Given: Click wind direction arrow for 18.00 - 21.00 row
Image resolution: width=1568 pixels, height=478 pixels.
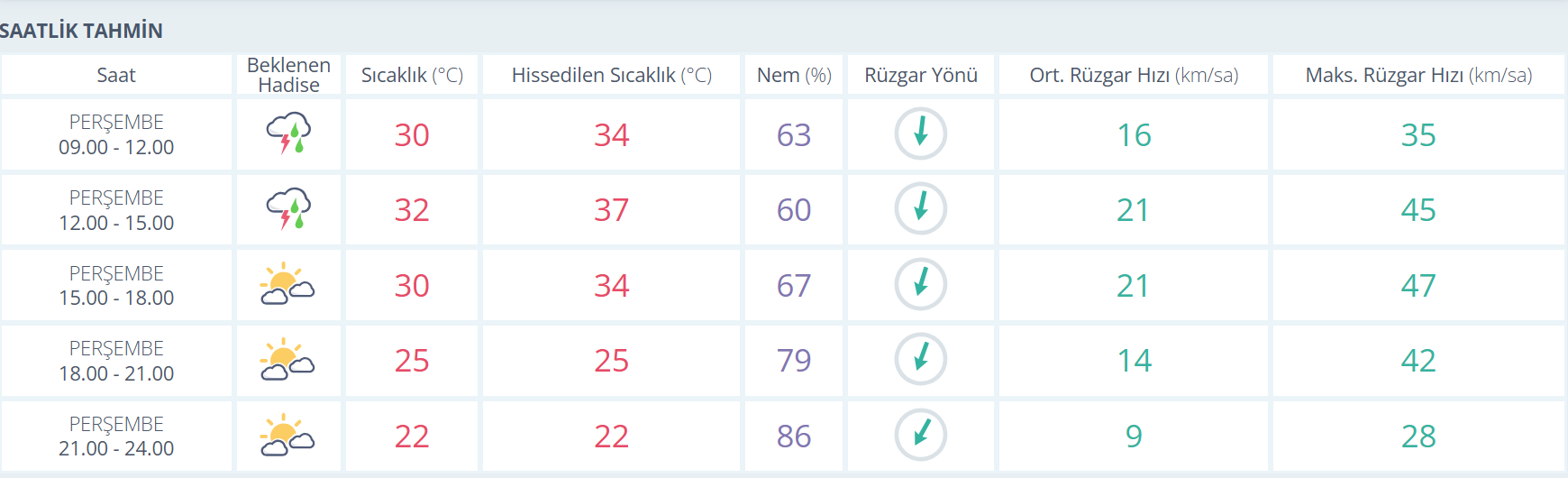Looking at the screenshot, I should coord(920,360).
